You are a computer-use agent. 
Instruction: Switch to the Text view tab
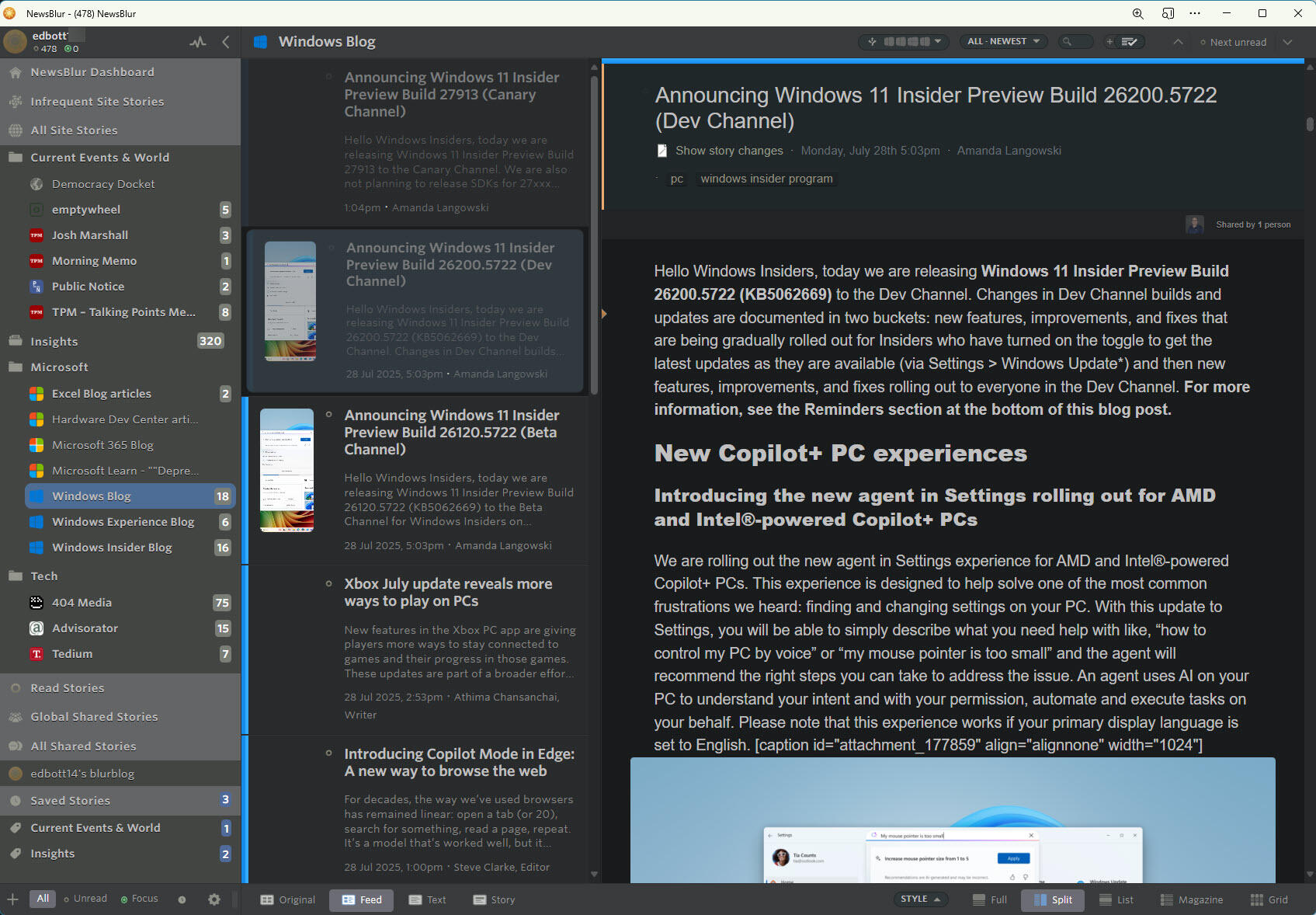[428, 900]
